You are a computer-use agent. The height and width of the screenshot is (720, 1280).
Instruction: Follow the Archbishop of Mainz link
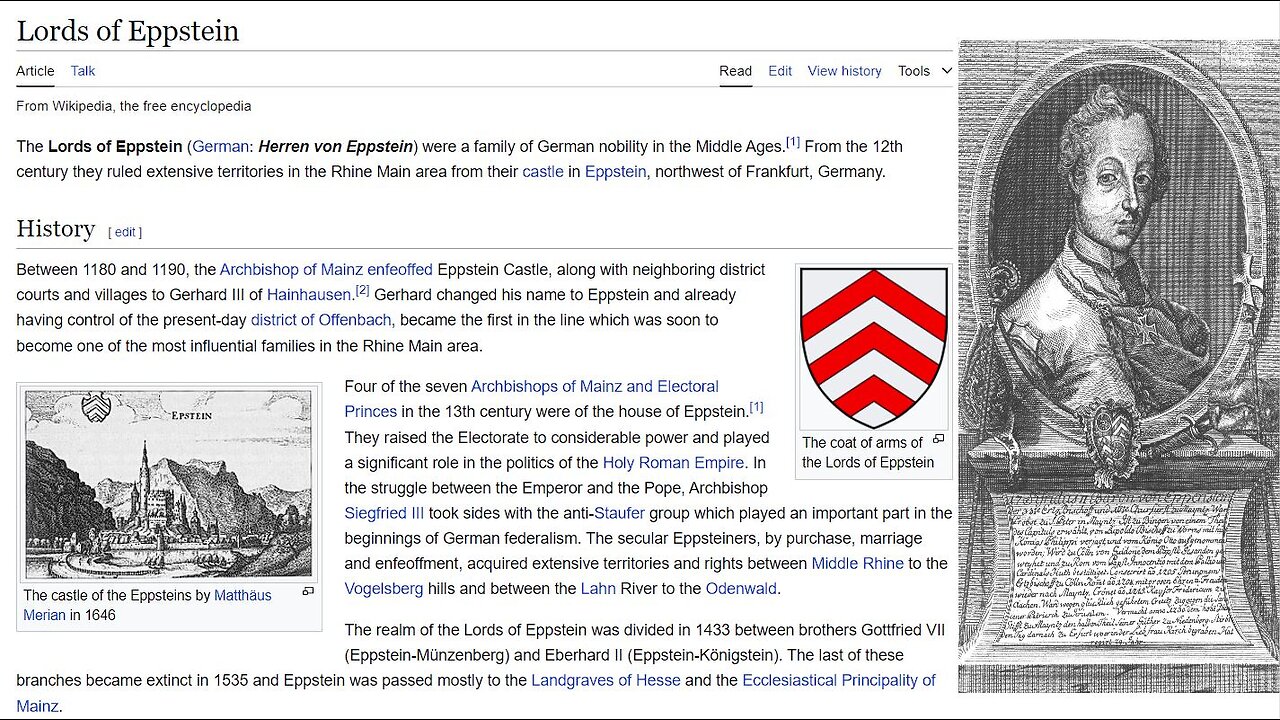tap(290, 269)
